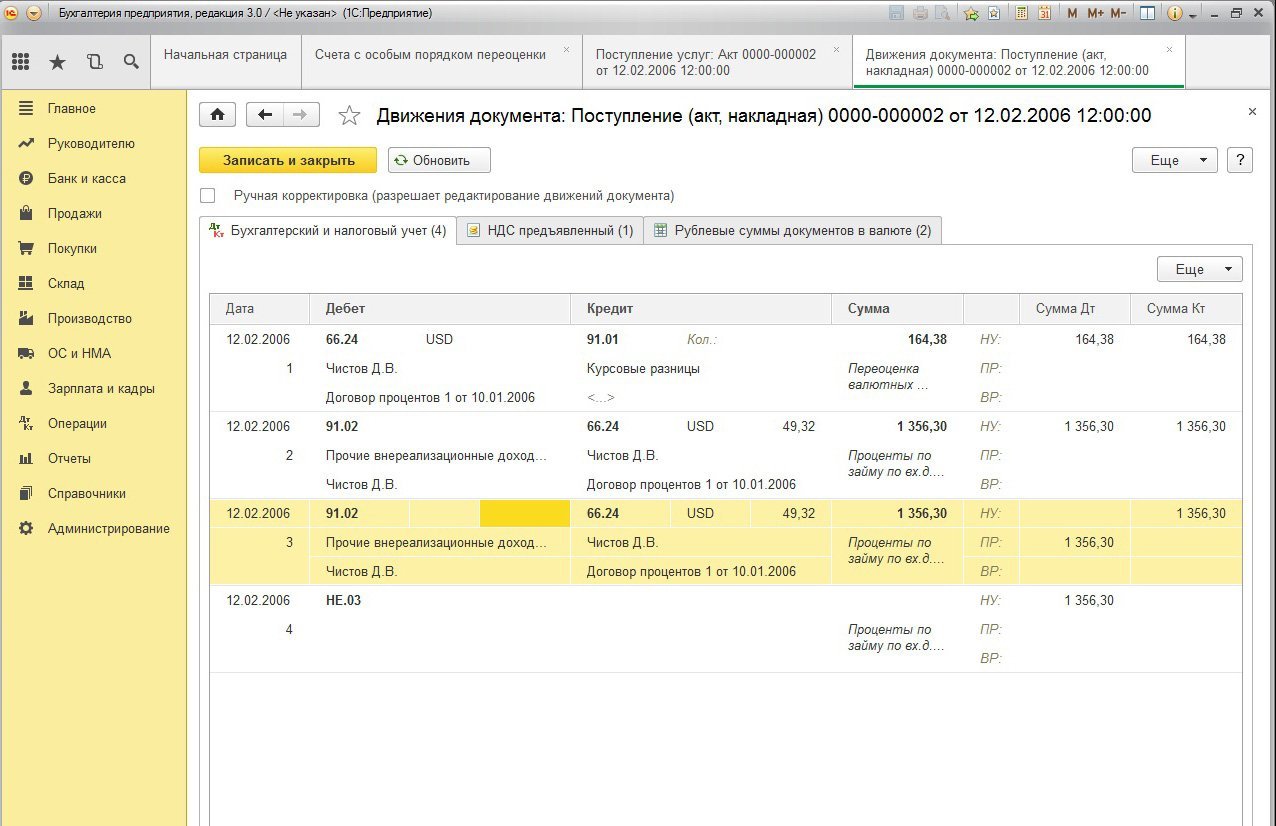Open the calendar icon in title bar
Viewport: 1276px width, 826px height.
click(1044, 13)
